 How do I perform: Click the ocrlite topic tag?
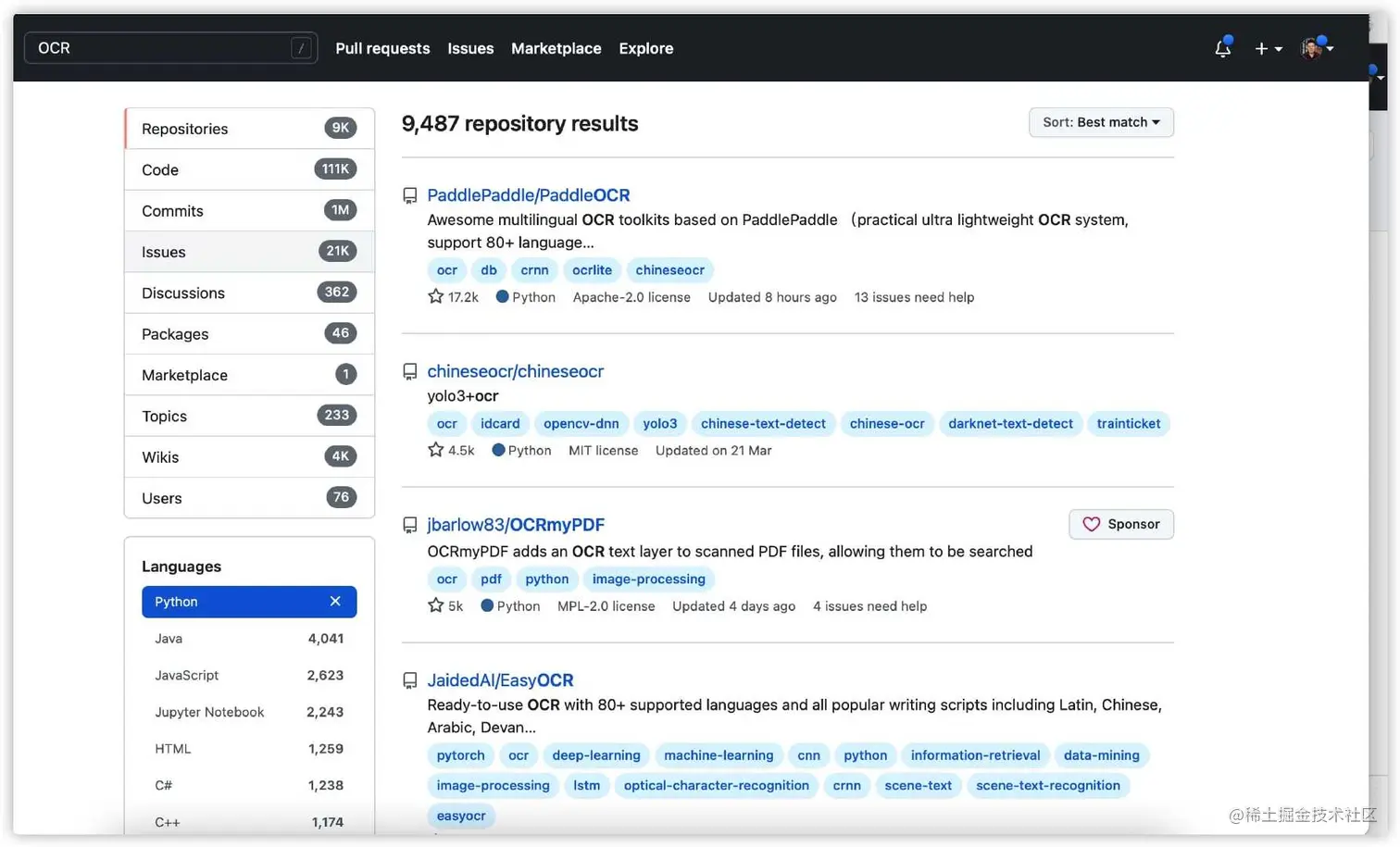tap(592, 270)
